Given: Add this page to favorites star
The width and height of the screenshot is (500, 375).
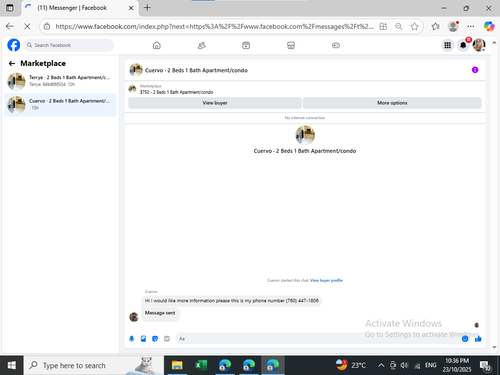Looking at the screenshot, I should (414, 26).
